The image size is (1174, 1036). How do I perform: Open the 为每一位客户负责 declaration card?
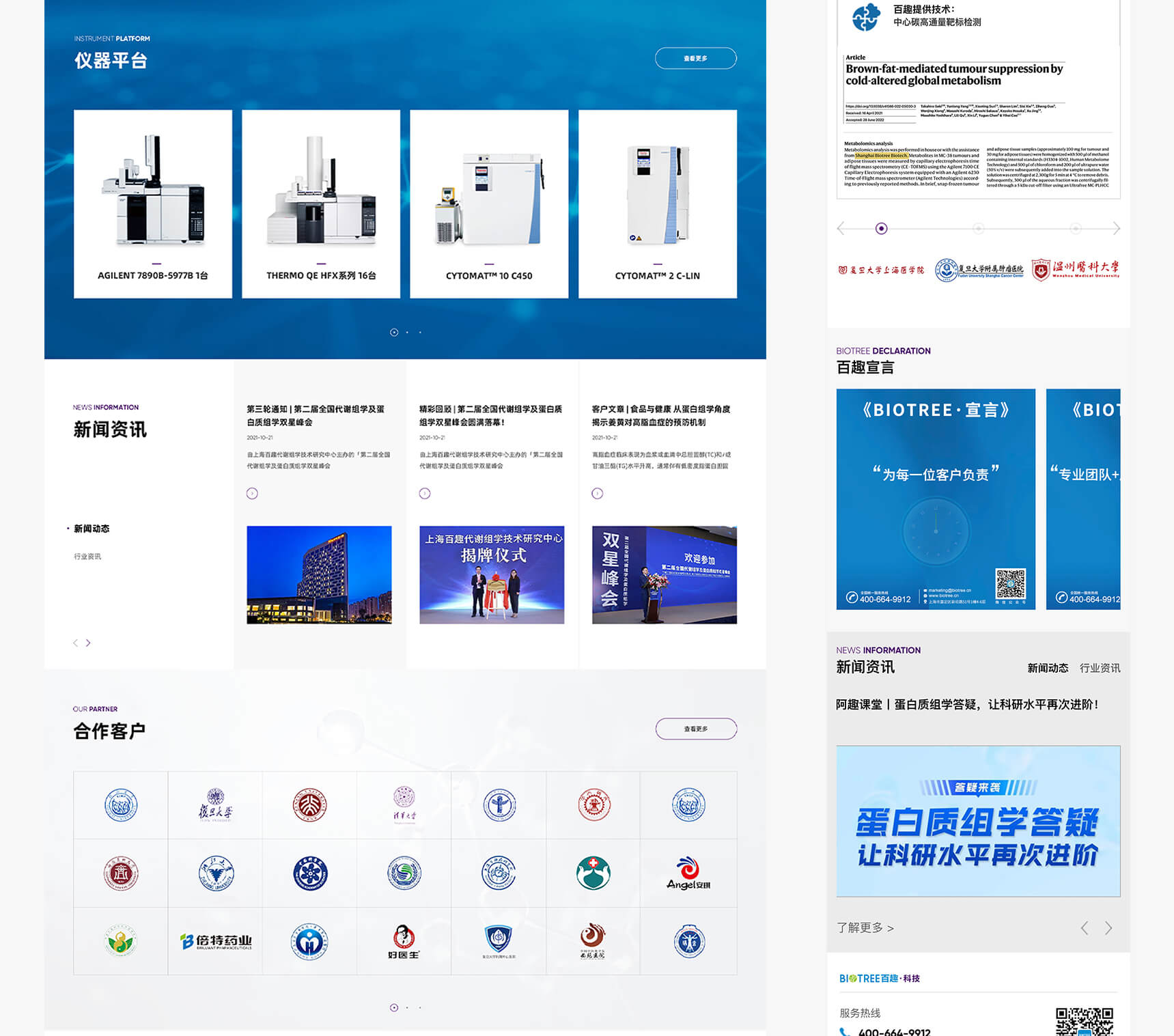coord(936,499)
